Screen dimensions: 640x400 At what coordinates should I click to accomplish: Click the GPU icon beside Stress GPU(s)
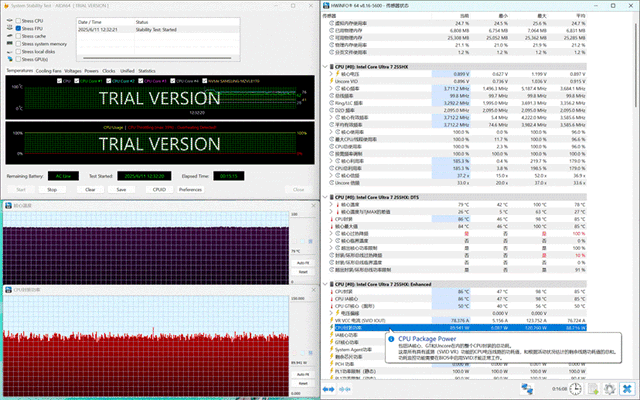(x=10, y=59)
